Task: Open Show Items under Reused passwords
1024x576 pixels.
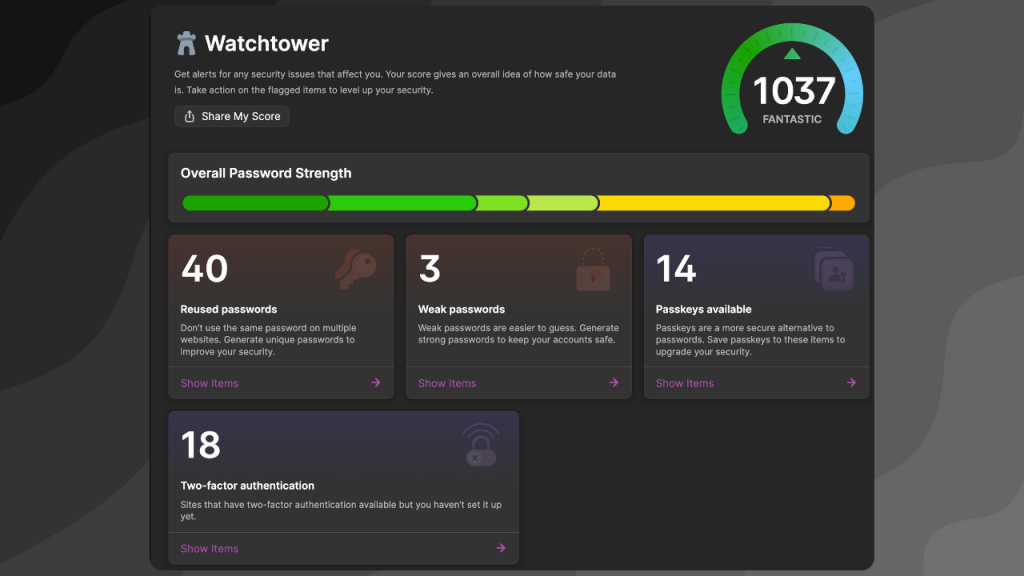Action: pyautogui.click(x=209, y=383)
